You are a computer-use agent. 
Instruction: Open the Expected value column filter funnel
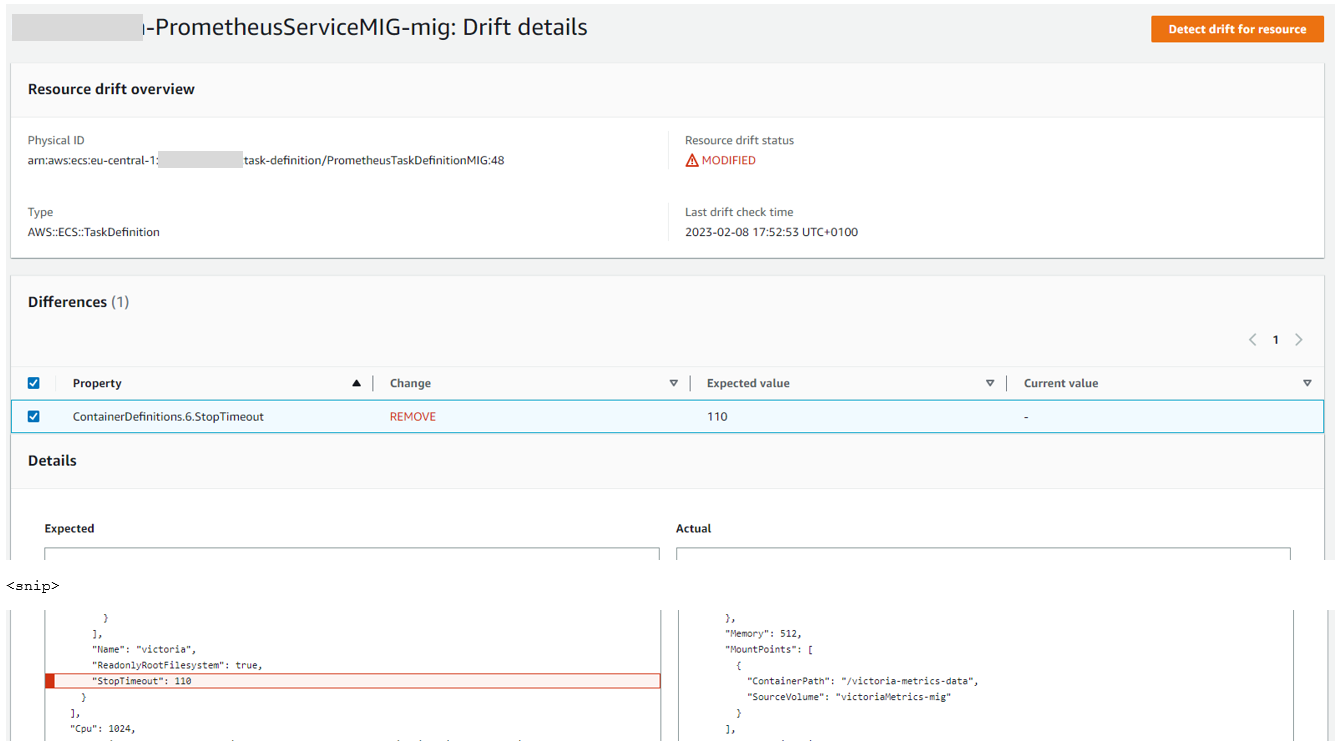point(990,383)
